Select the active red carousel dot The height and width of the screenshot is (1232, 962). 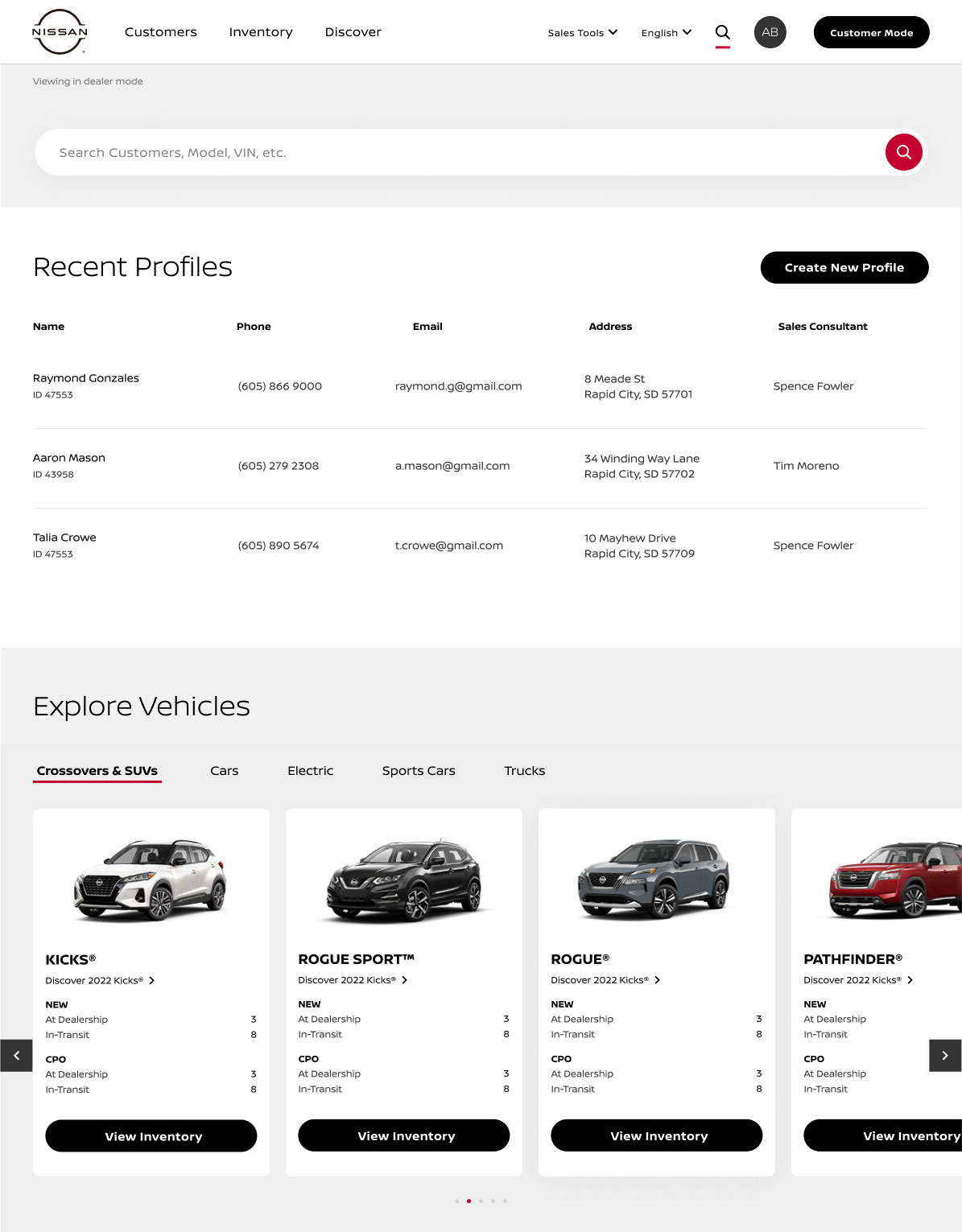click(x=469, y=1201)
